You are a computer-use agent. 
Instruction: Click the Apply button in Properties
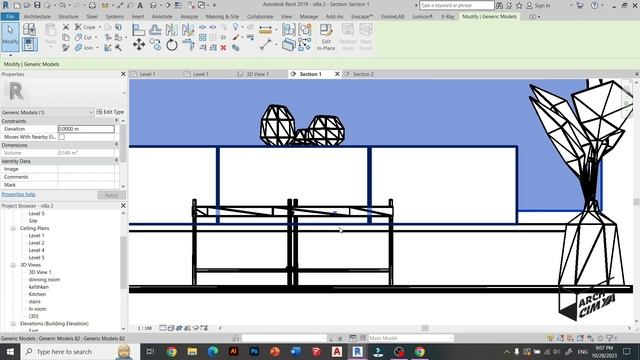111,195
